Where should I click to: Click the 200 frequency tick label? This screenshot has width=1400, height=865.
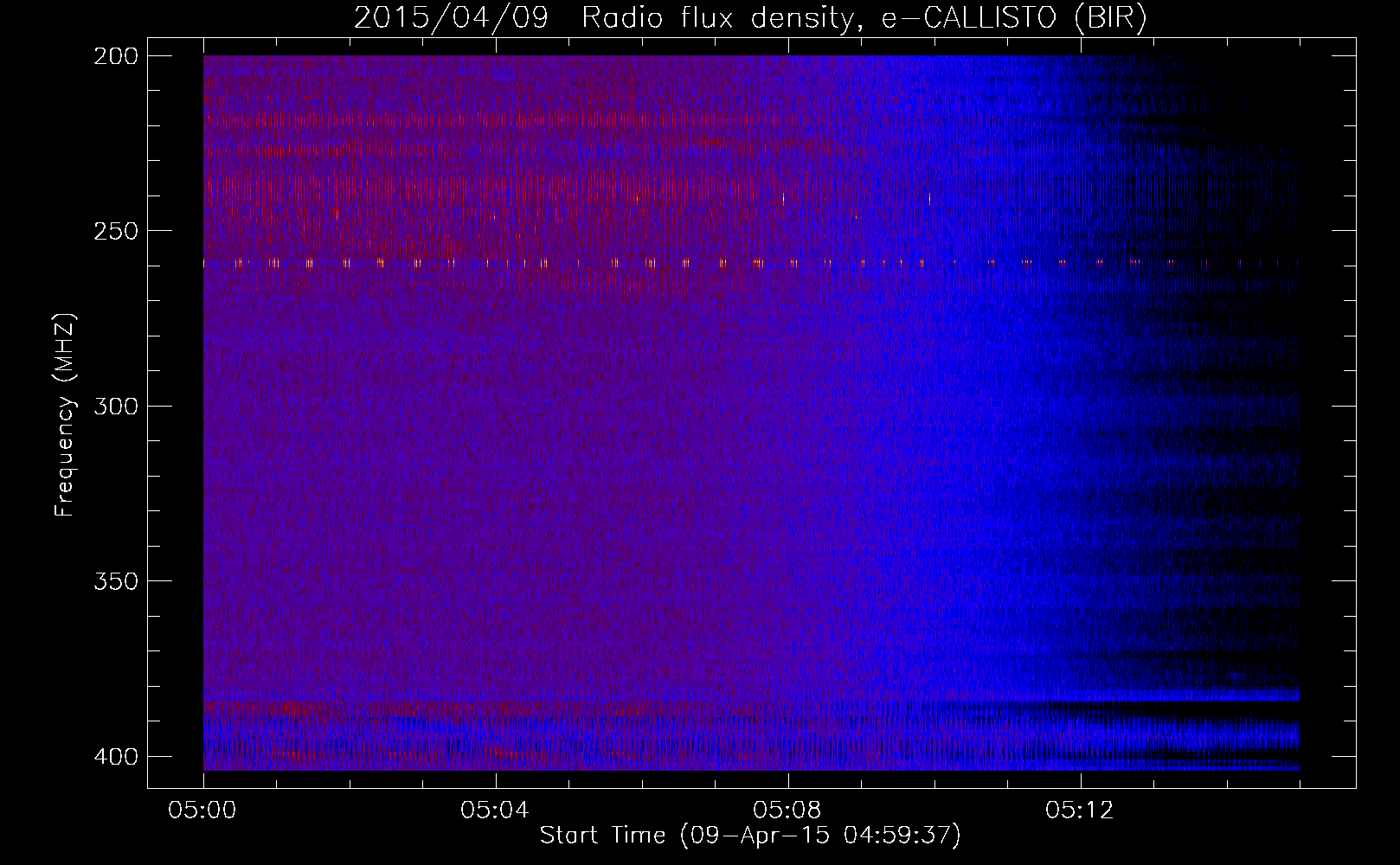[116, 56]
